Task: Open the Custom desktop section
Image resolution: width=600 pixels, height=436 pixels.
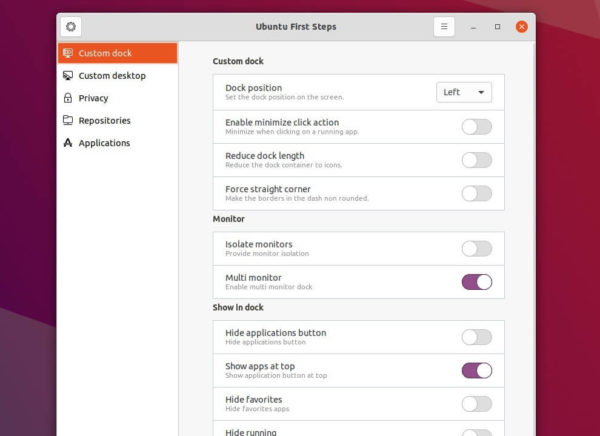Action: click(117, 75)
